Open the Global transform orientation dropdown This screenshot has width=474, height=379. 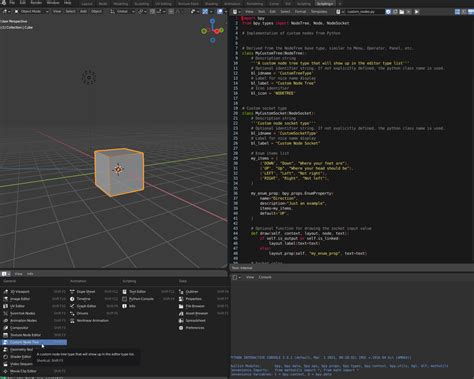122,11
